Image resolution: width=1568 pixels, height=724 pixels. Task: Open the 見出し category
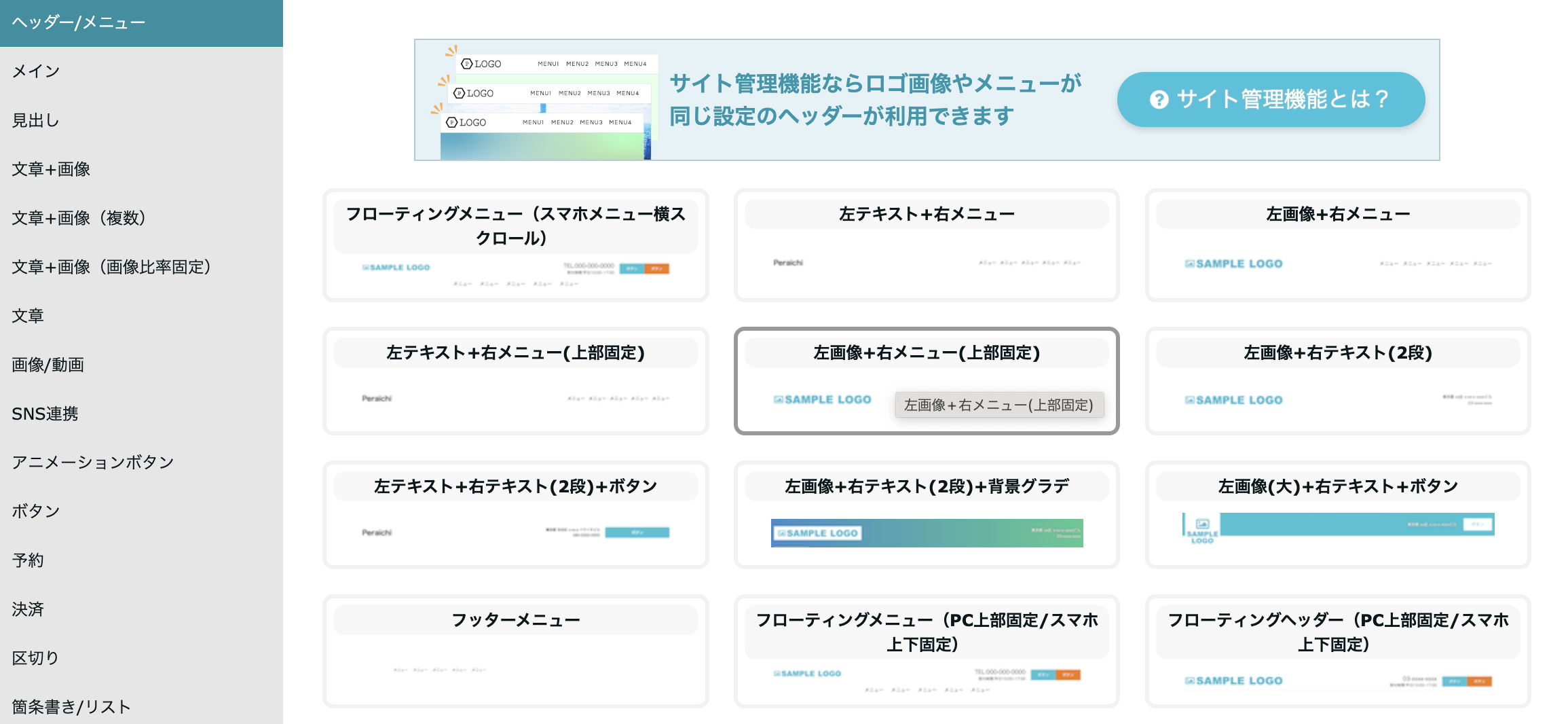36,120
